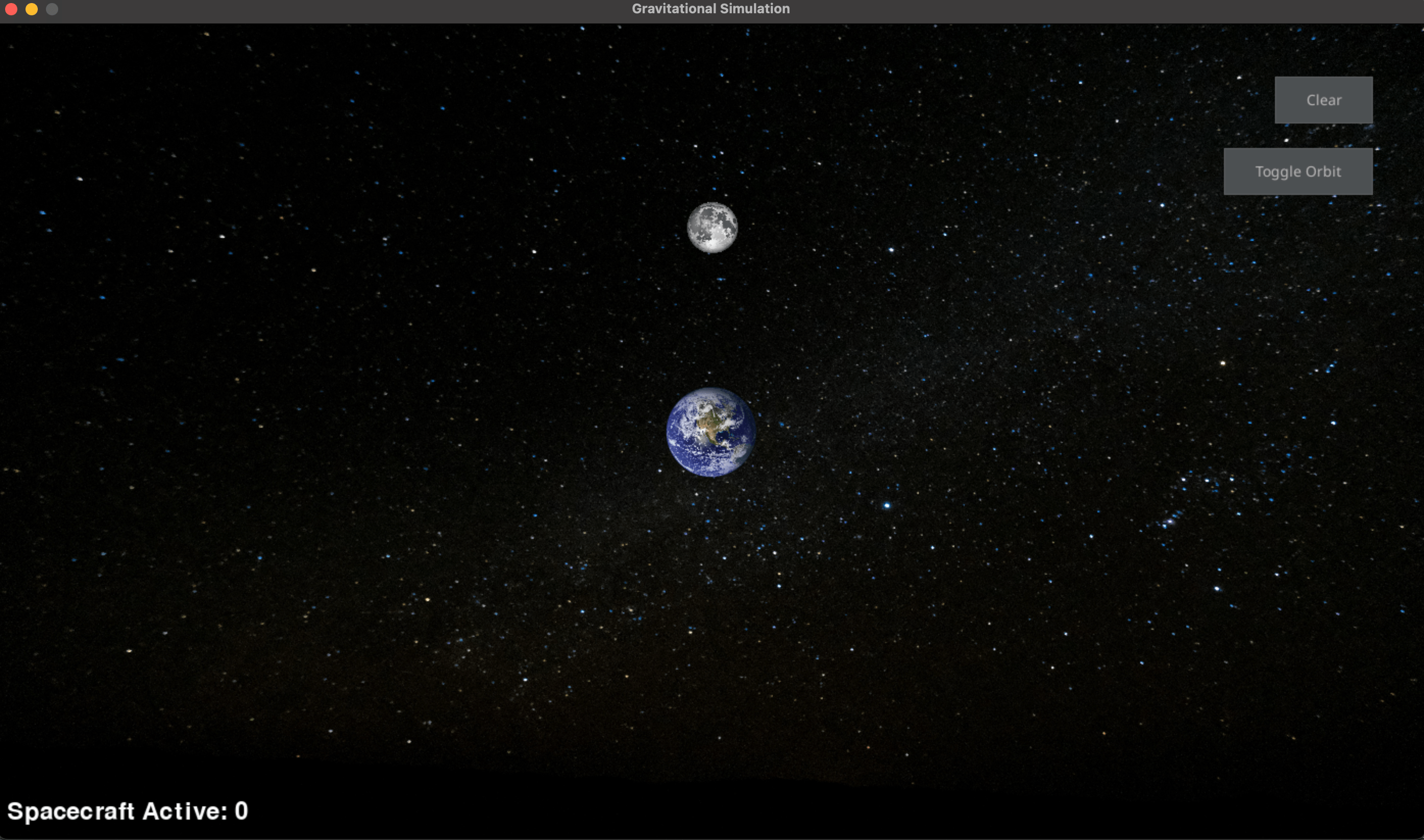Click on the Earth
The image size is (1424, 840).
711,432
